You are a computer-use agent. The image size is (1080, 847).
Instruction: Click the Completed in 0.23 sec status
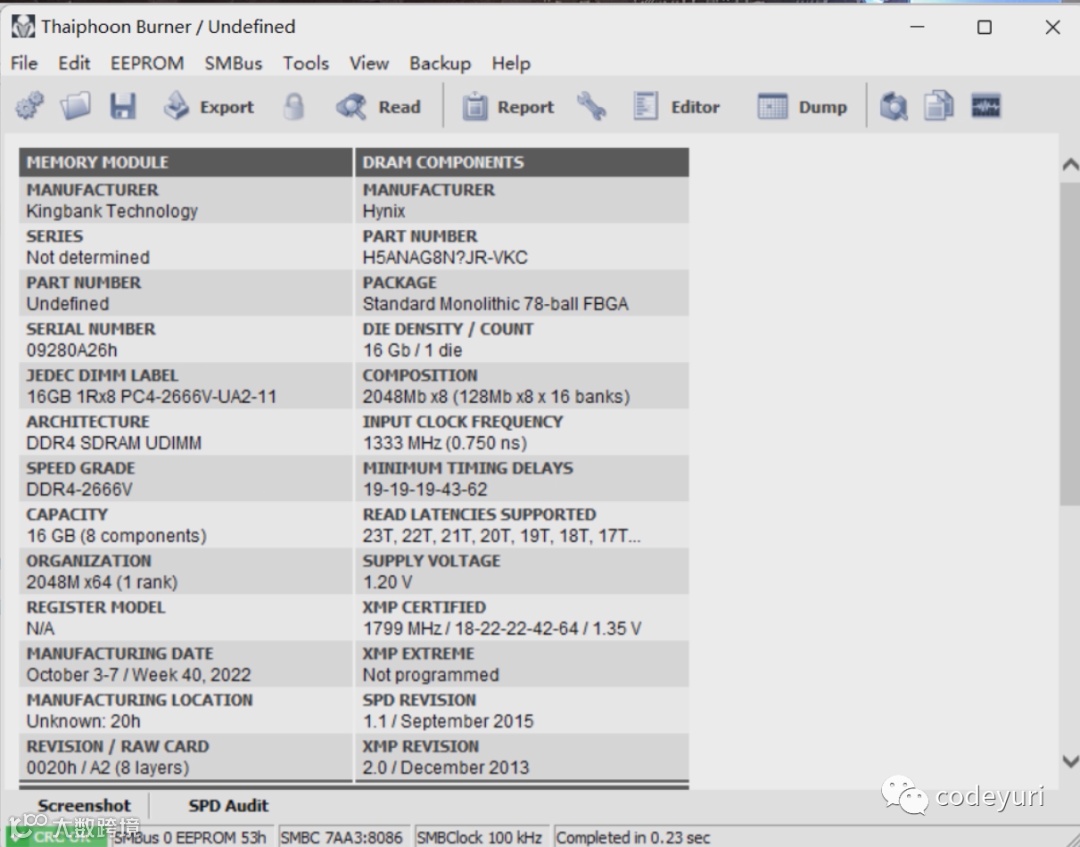[x=633, y=837]
